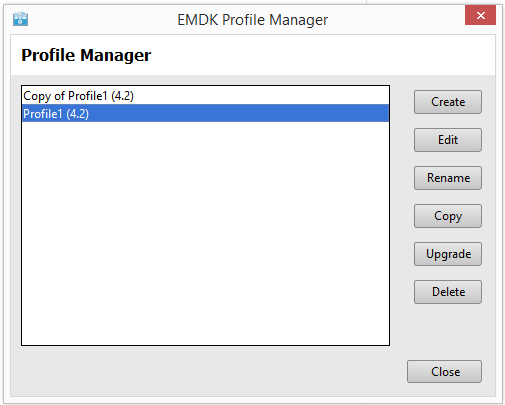Image resolution: width=505 pixels, height=405 pixels.
Task: Click the gray footer left of Close button
Action: pos(208,371)
